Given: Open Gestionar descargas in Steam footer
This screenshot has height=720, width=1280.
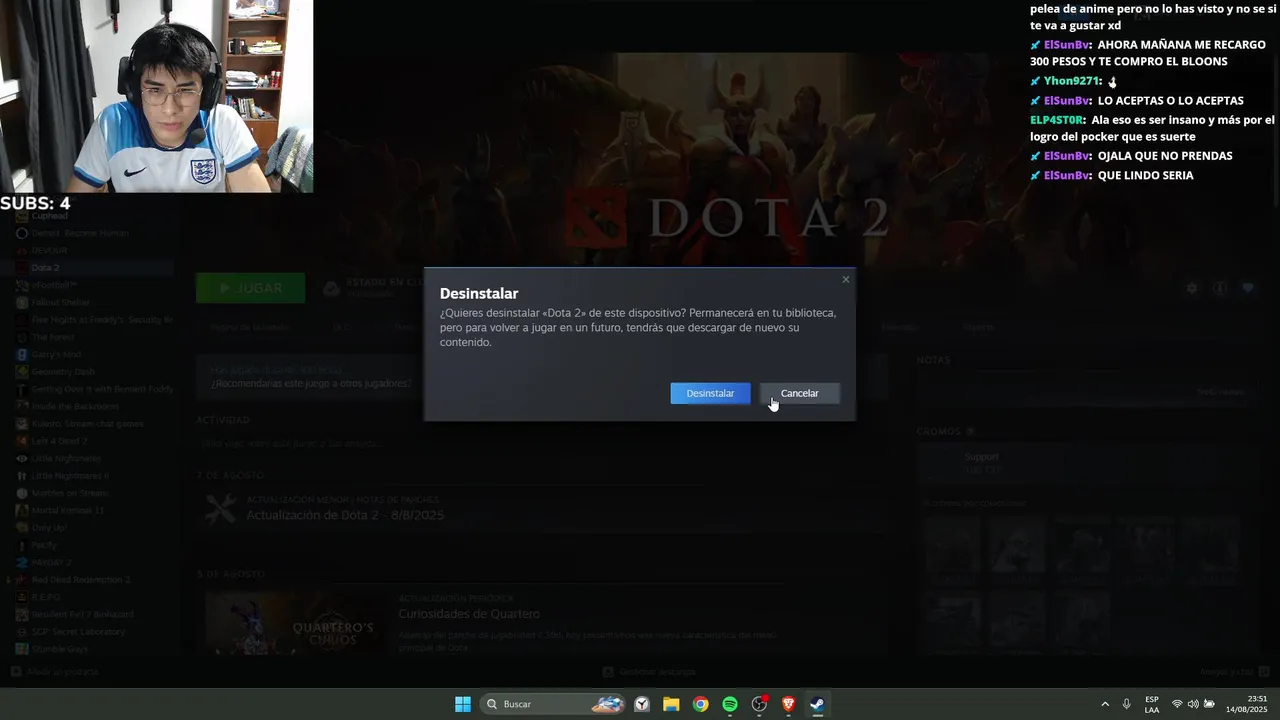Looking at the screenshot, I should (649, 672).
